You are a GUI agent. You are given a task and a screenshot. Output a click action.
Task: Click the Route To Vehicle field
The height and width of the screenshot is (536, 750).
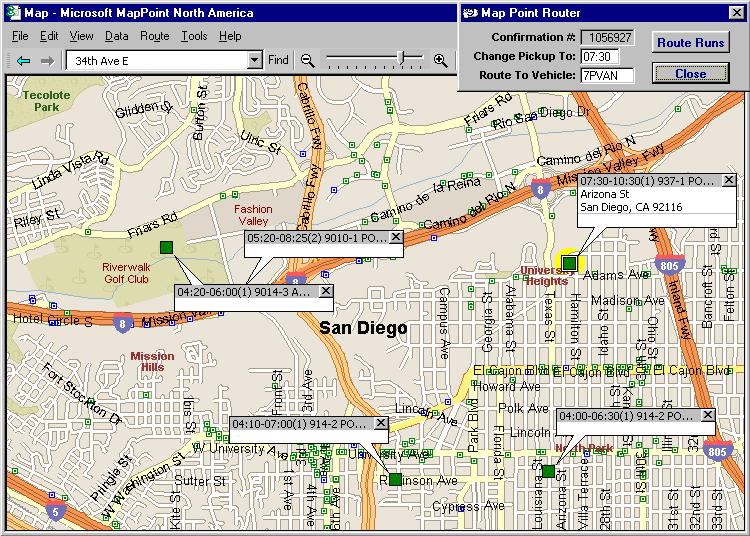607,76
